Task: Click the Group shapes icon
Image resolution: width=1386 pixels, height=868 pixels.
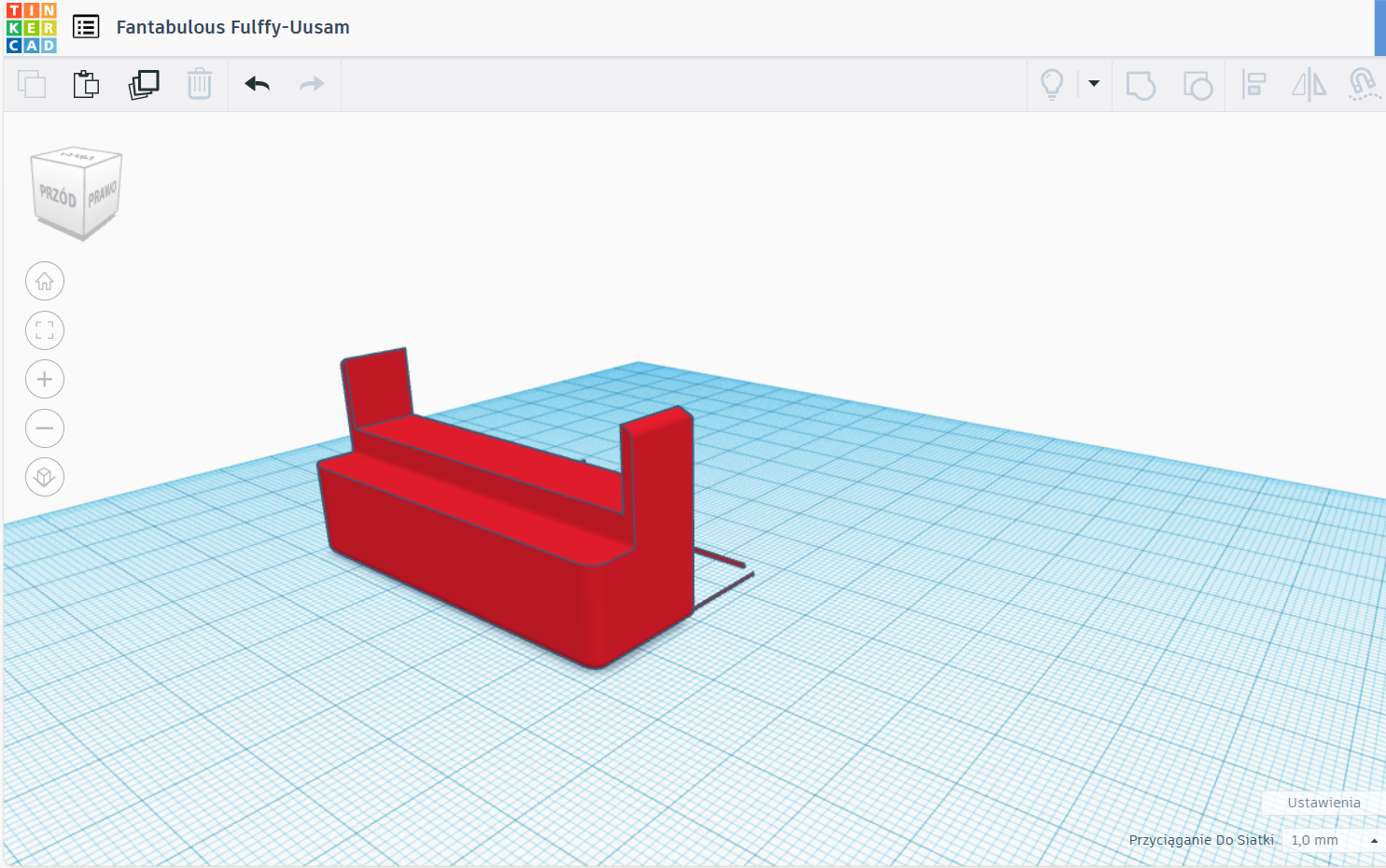Action: click(x=1141, y=85)
